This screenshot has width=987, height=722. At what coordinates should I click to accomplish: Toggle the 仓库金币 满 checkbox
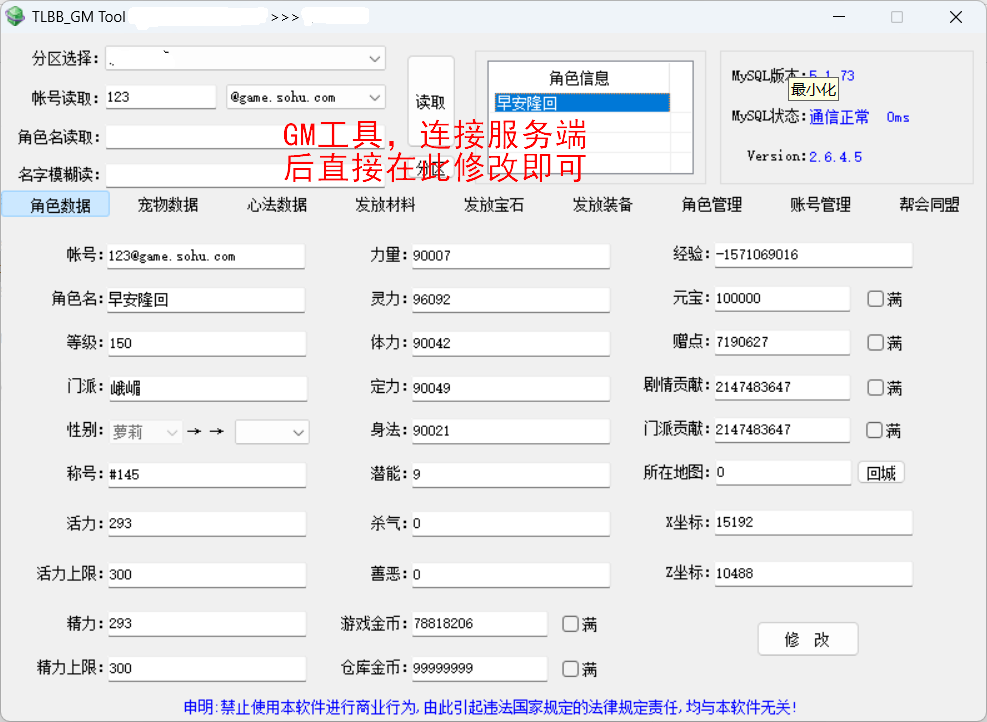coord(570,669)
